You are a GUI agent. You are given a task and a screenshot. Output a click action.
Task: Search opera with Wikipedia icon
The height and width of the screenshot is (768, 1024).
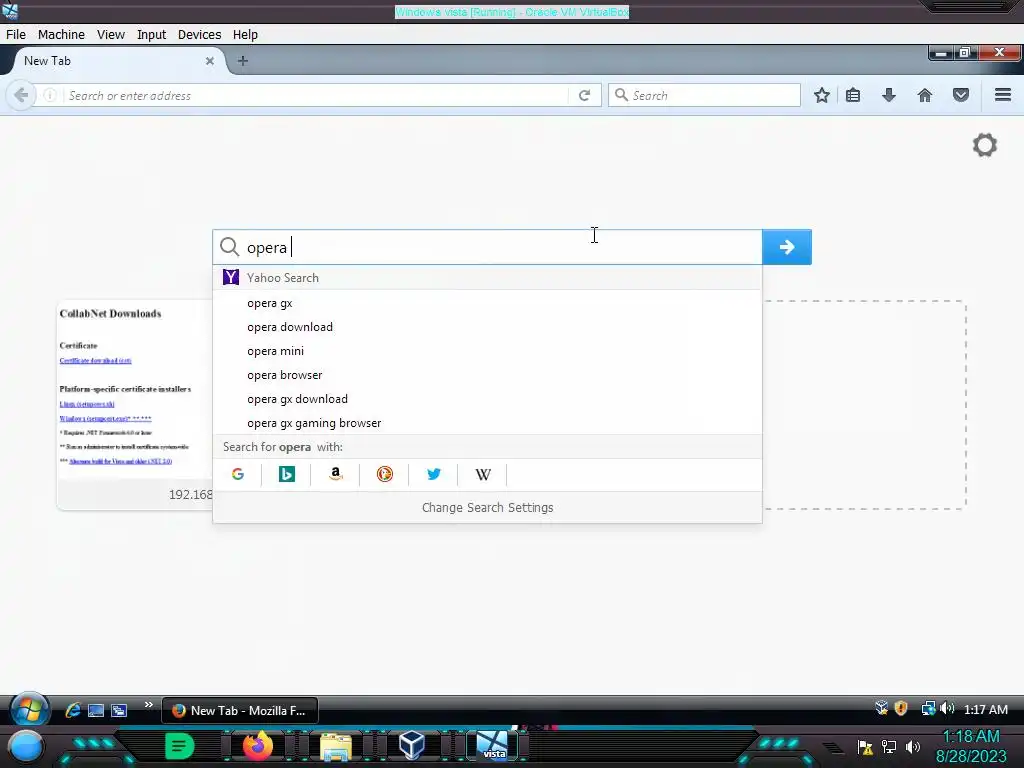pyautogui.click(x=483, y=474)
